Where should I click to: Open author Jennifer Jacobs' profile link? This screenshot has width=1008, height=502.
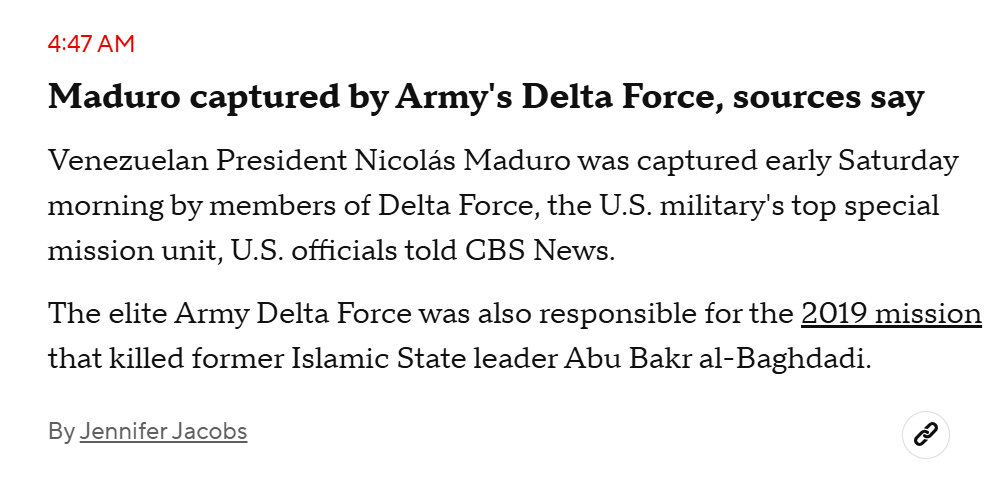tap(163, 432)
